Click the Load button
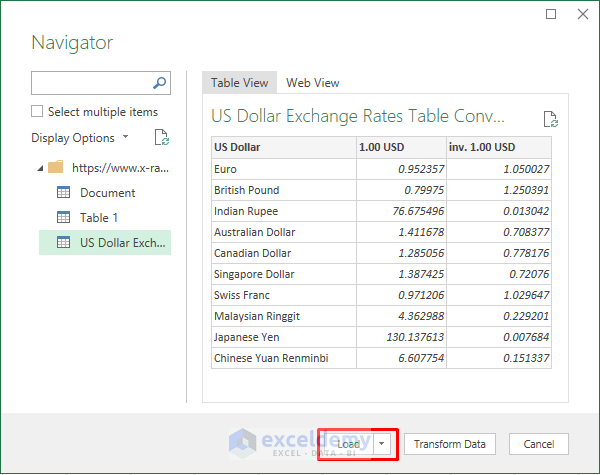 pos(348,444)
